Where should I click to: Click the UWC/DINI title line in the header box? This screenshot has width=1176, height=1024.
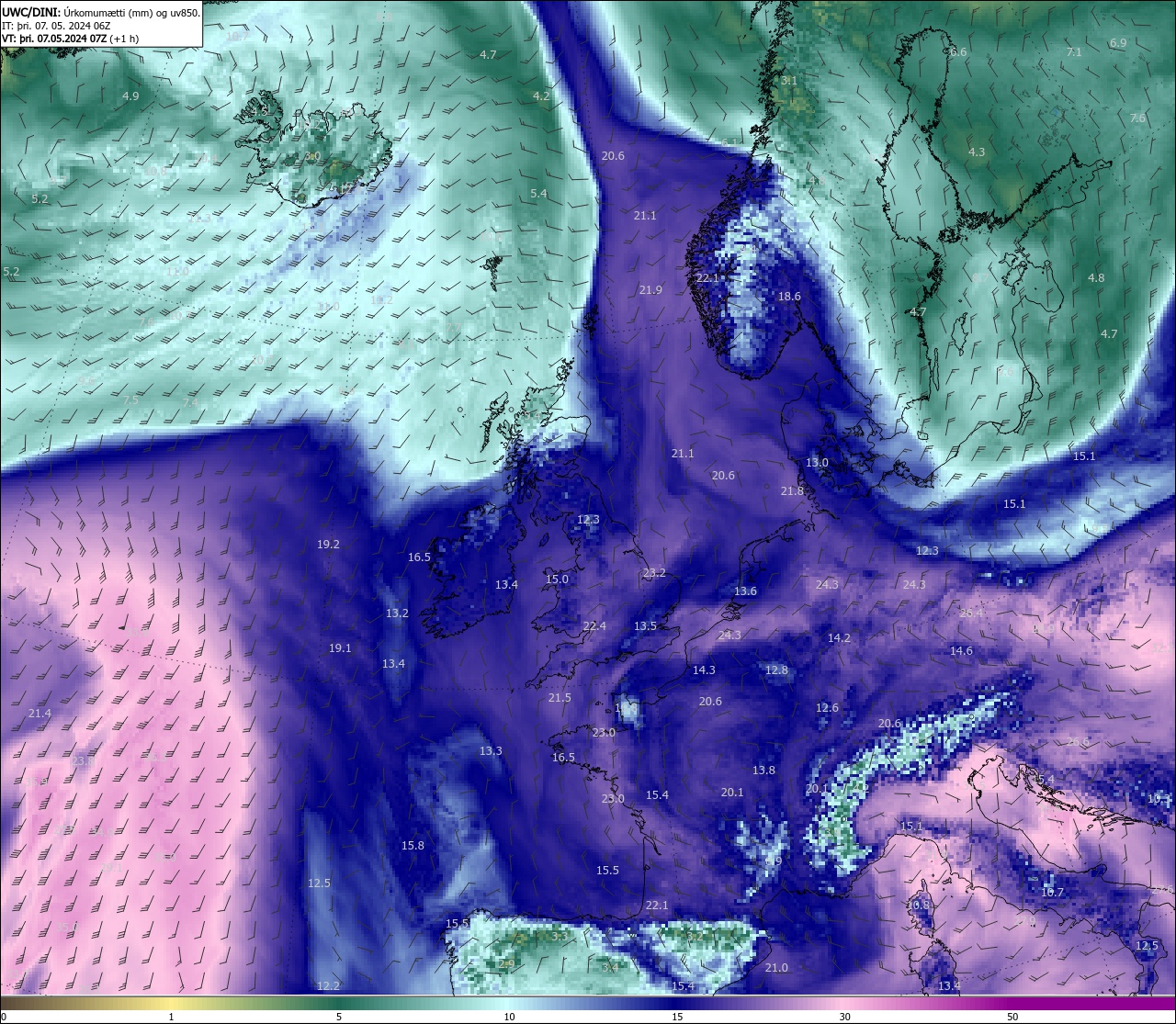tap(100, 12)
